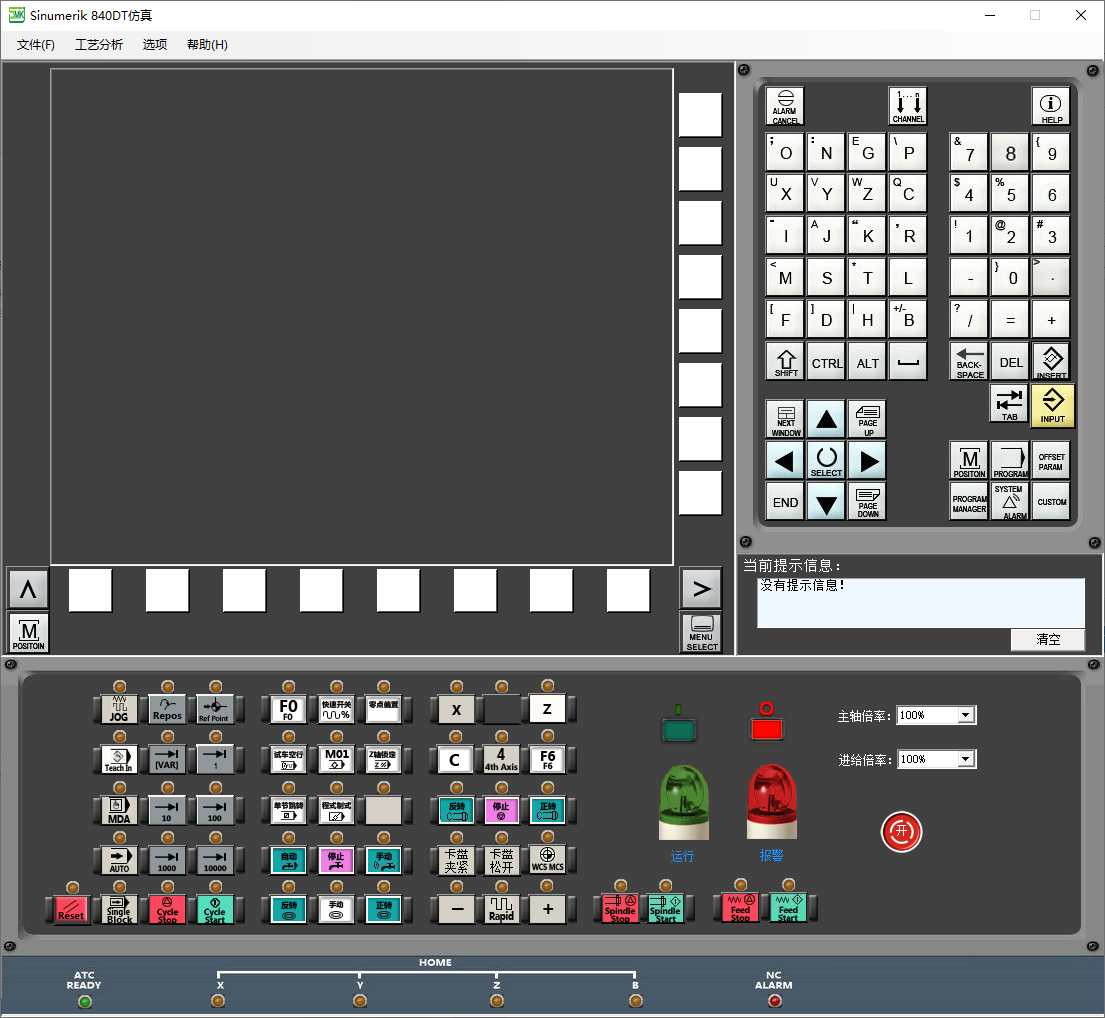
Task: Click the Repos mode button
Action: point(167,709)
